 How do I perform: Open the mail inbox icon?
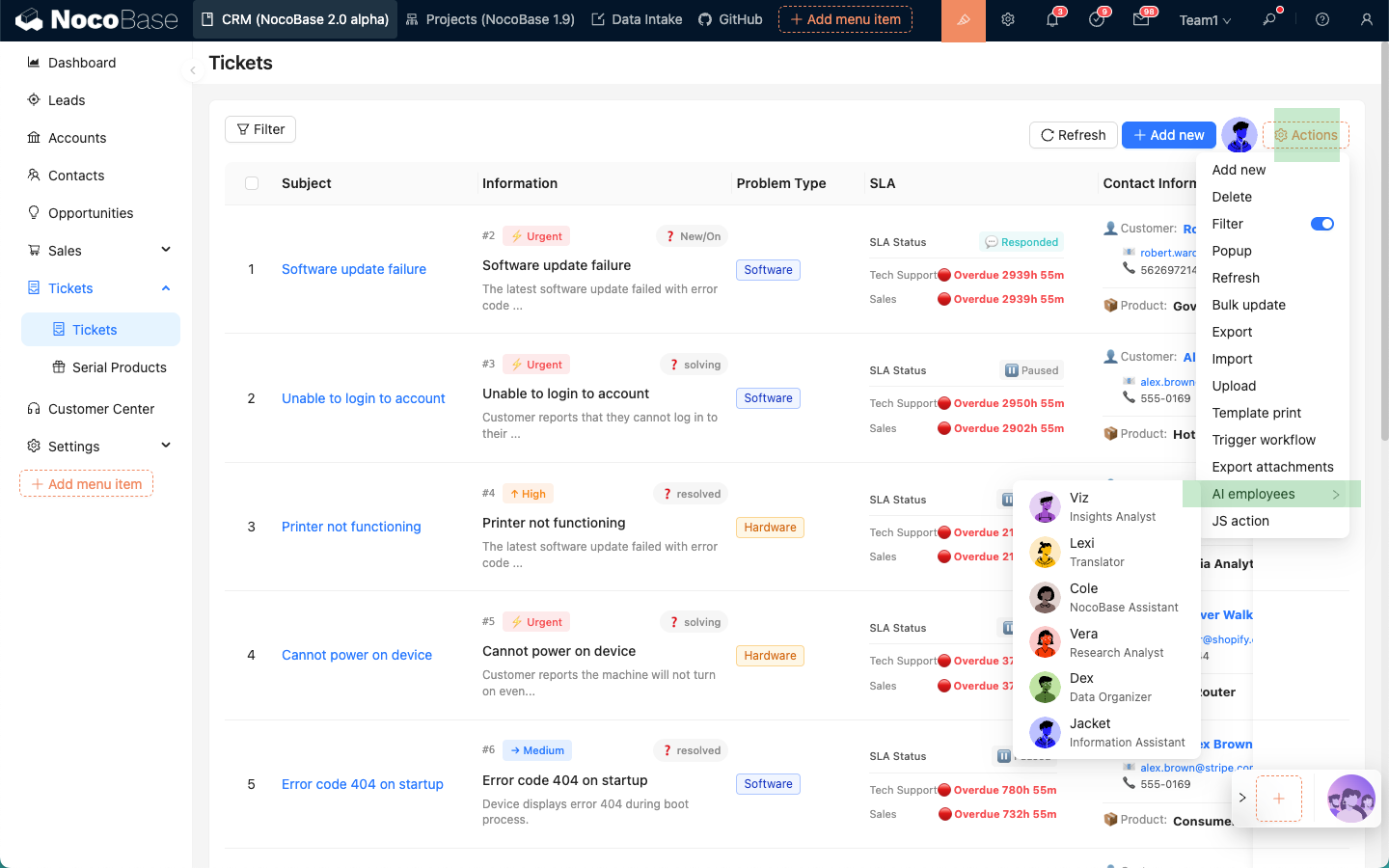1141,20
